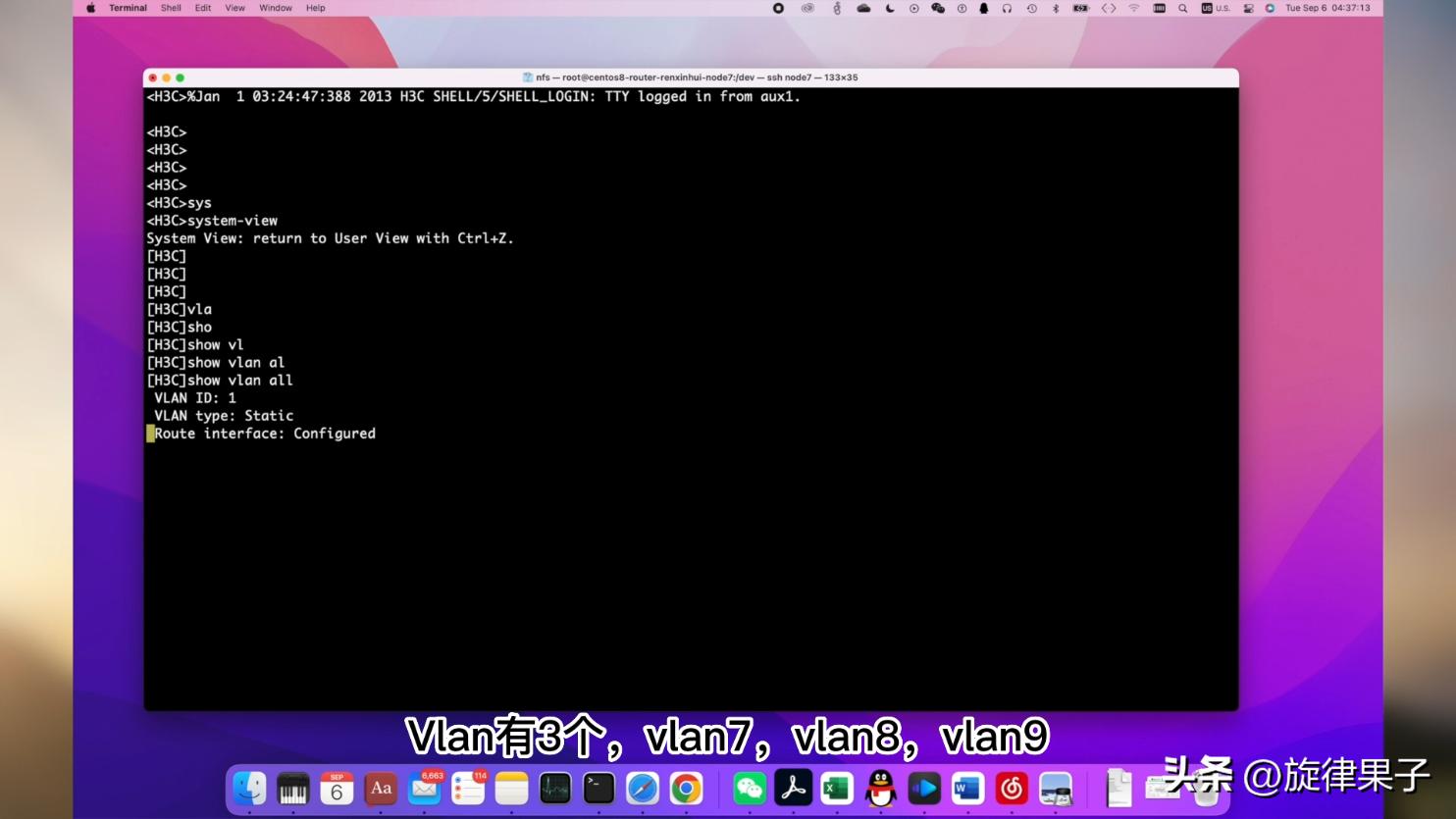Show battery status in menu bar

click(1080, 8)
